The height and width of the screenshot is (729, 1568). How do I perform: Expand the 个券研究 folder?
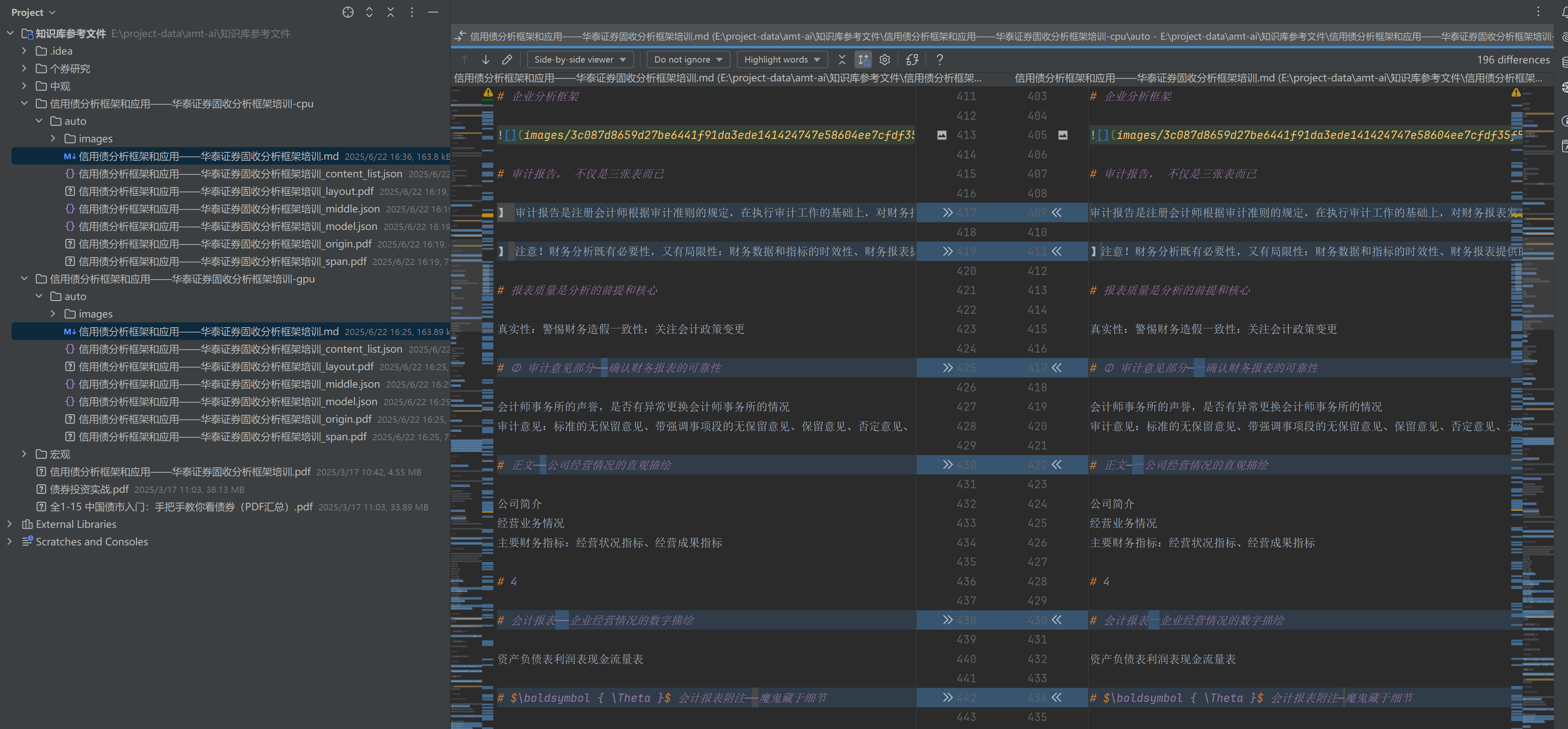pyautogui.click(x=24, y=69)
